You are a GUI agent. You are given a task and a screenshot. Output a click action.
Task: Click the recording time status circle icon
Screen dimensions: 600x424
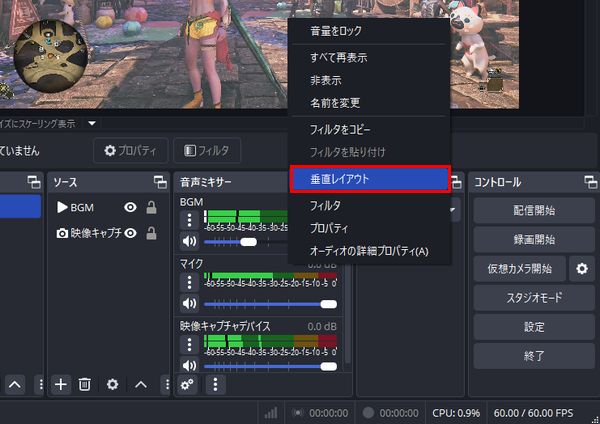[368, 413]
